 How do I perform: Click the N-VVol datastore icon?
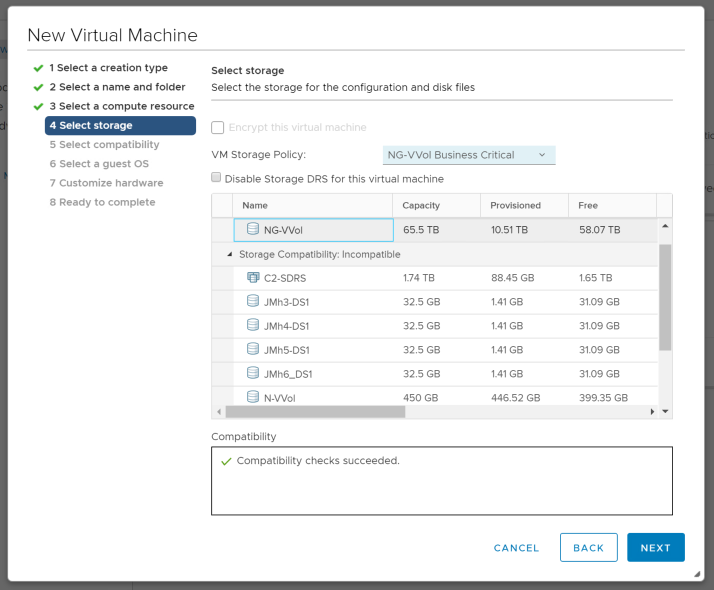pos(253,397)
